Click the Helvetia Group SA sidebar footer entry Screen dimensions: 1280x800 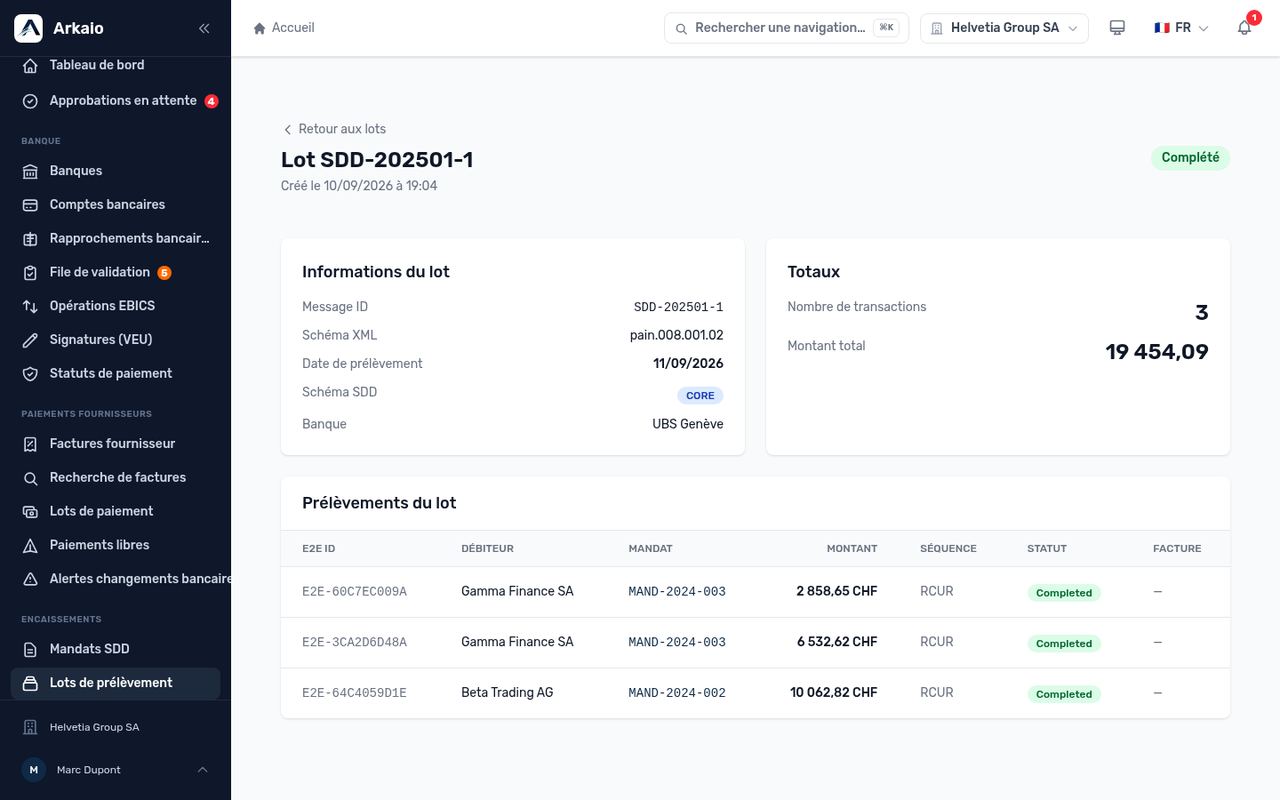click(x=115, y=727)
